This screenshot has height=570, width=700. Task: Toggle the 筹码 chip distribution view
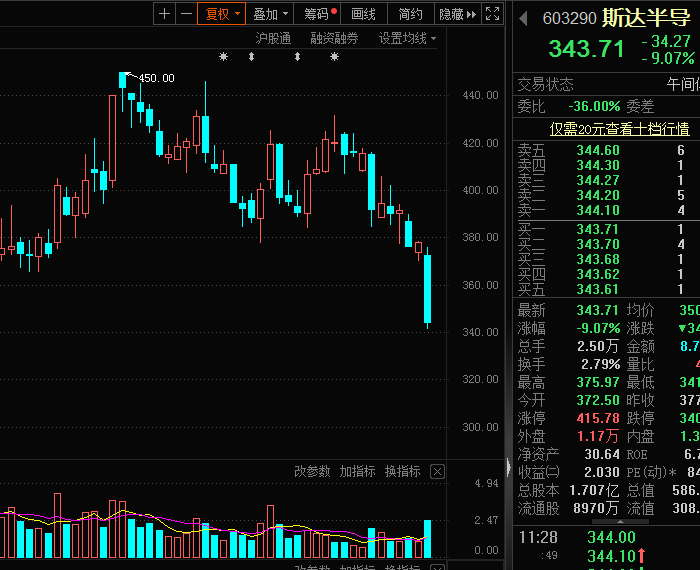tap(320, 13)
